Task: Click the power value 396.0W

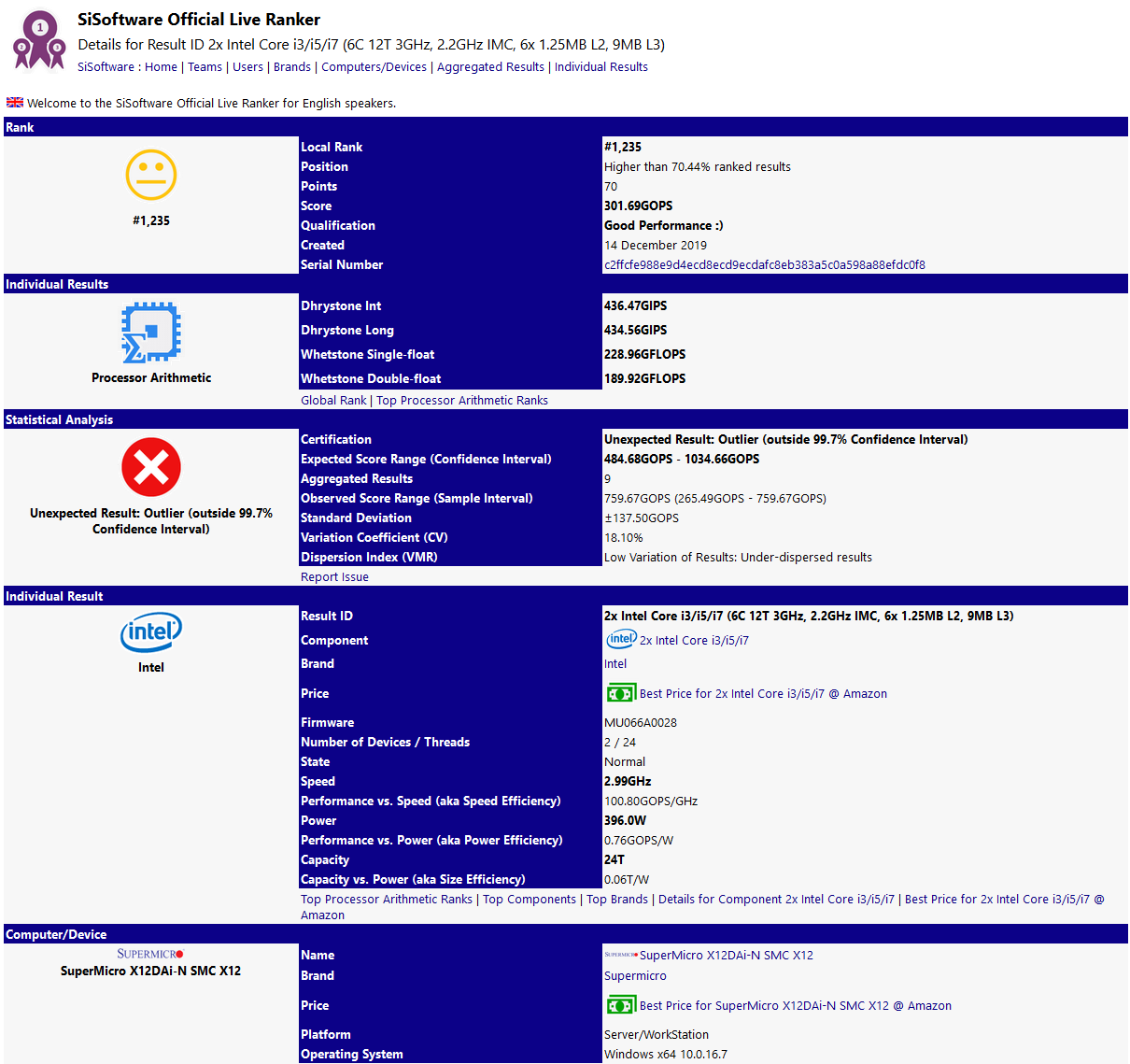Action: [625, 821]
